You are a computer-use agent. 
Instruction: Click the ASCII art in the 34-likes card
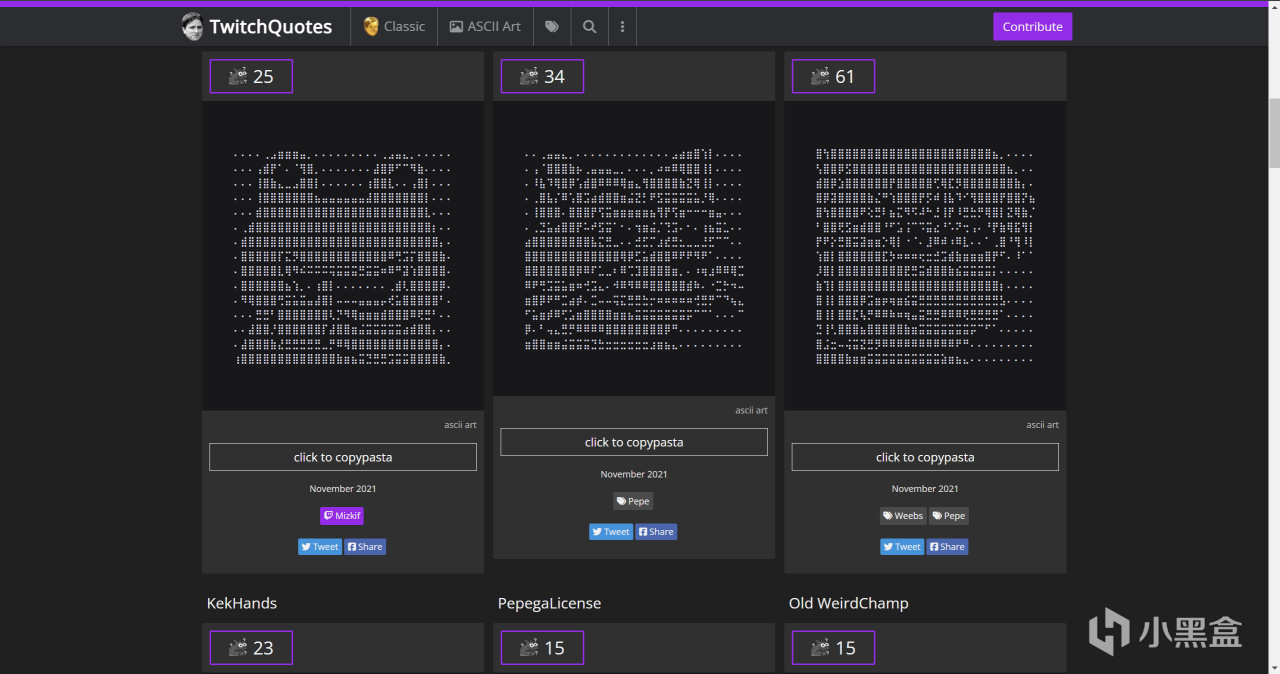[x=634, y=250]
